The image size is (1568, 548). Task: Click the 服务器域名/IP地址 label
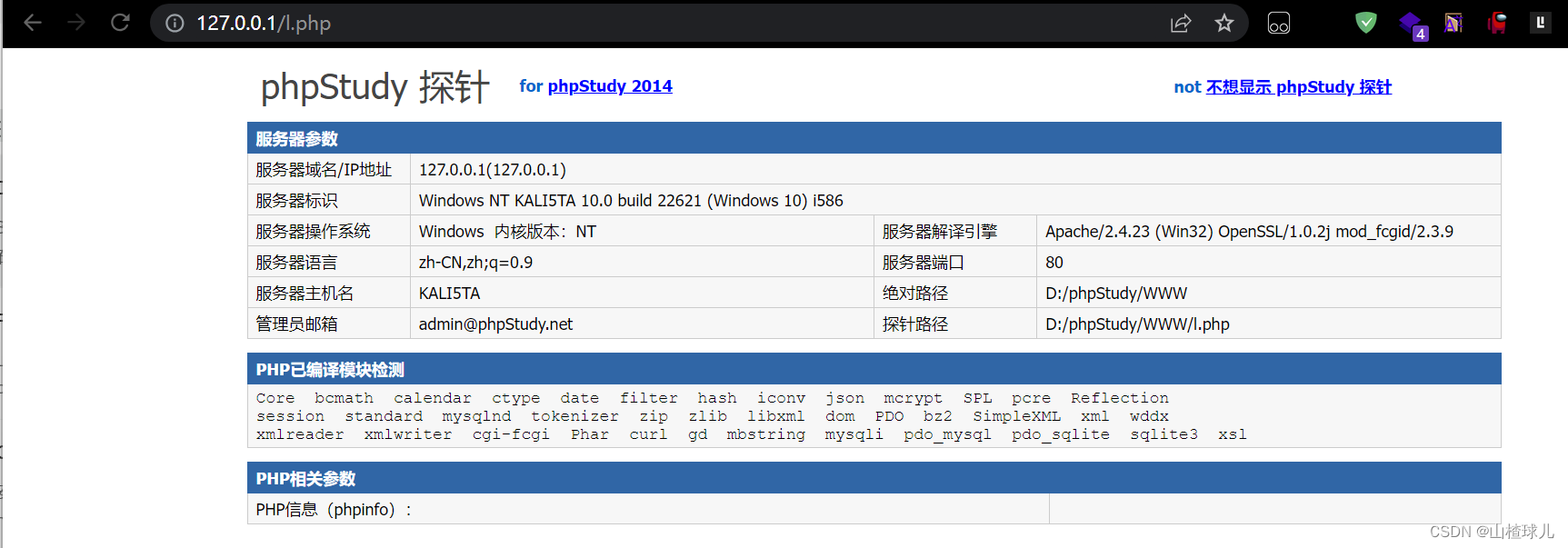point(324,170)
